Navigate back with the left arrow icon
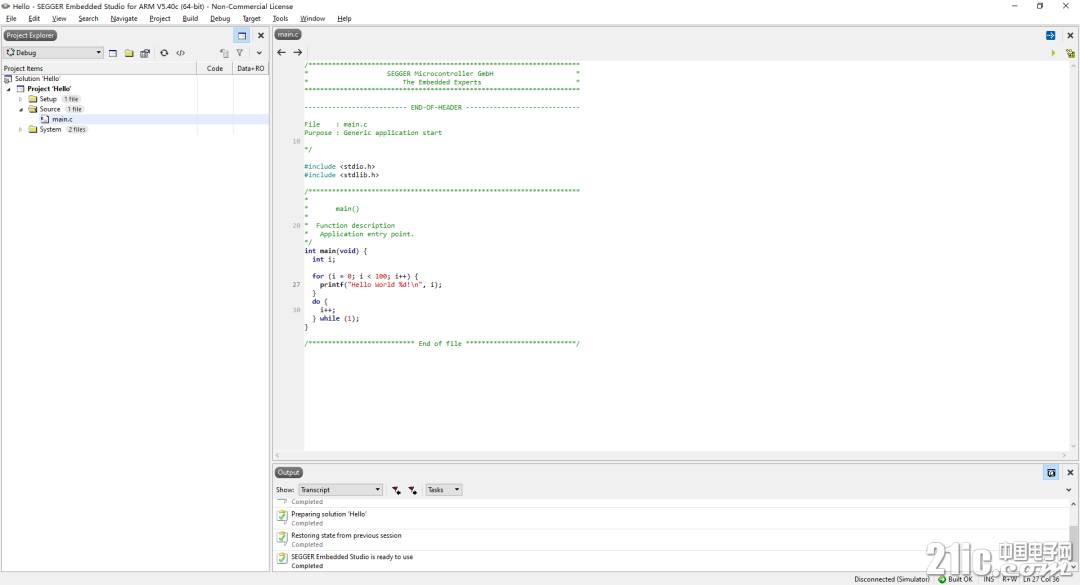Image resolution: width=1080 pixels, height=585 pixels. (x=281, y=52)
